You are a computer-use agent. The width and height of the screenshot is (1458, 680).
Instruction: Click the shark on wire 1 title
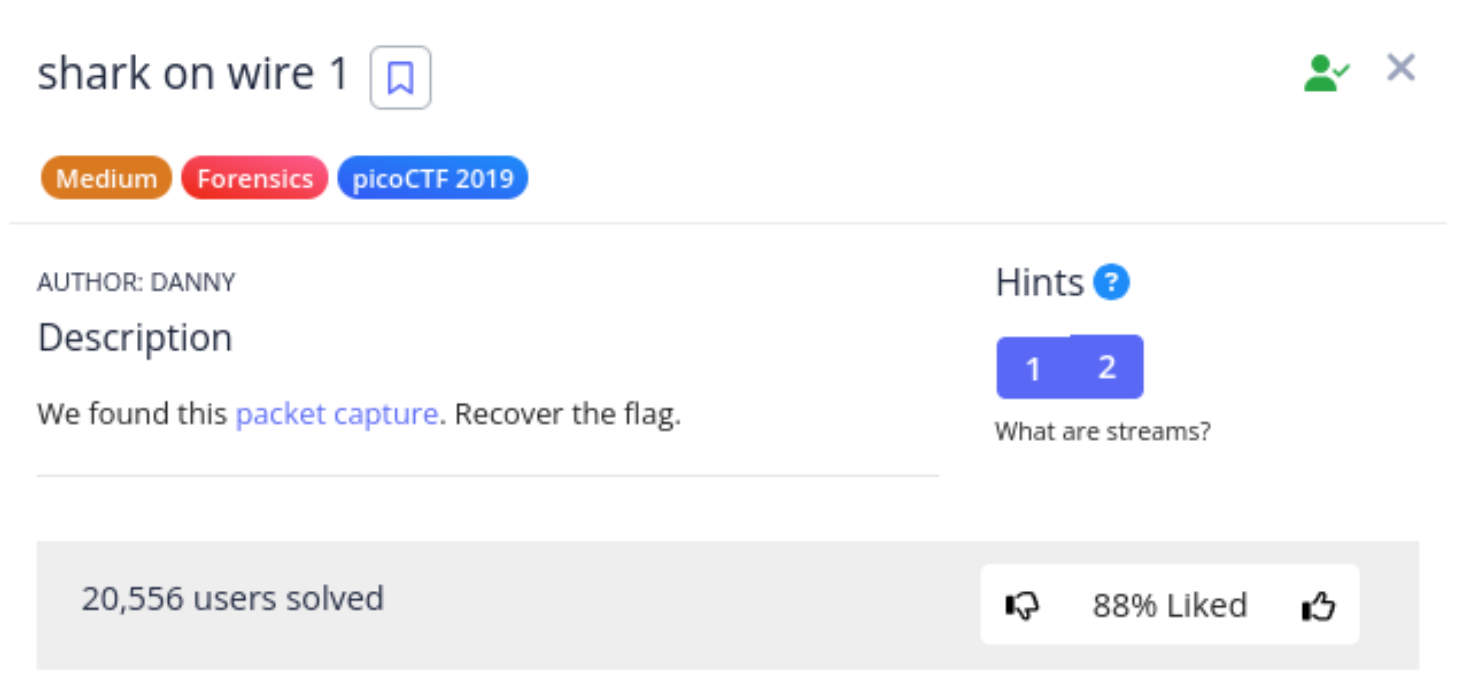coord(193,74)
